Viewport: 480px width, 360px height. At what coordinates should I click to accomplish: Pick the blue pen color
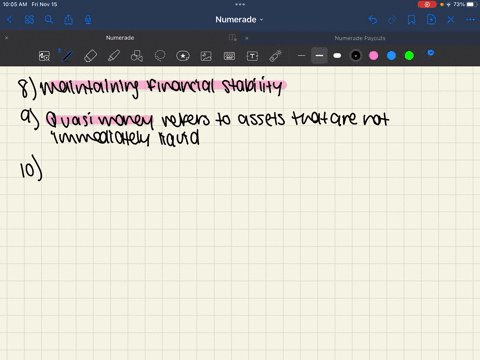[x=391, y=56]
